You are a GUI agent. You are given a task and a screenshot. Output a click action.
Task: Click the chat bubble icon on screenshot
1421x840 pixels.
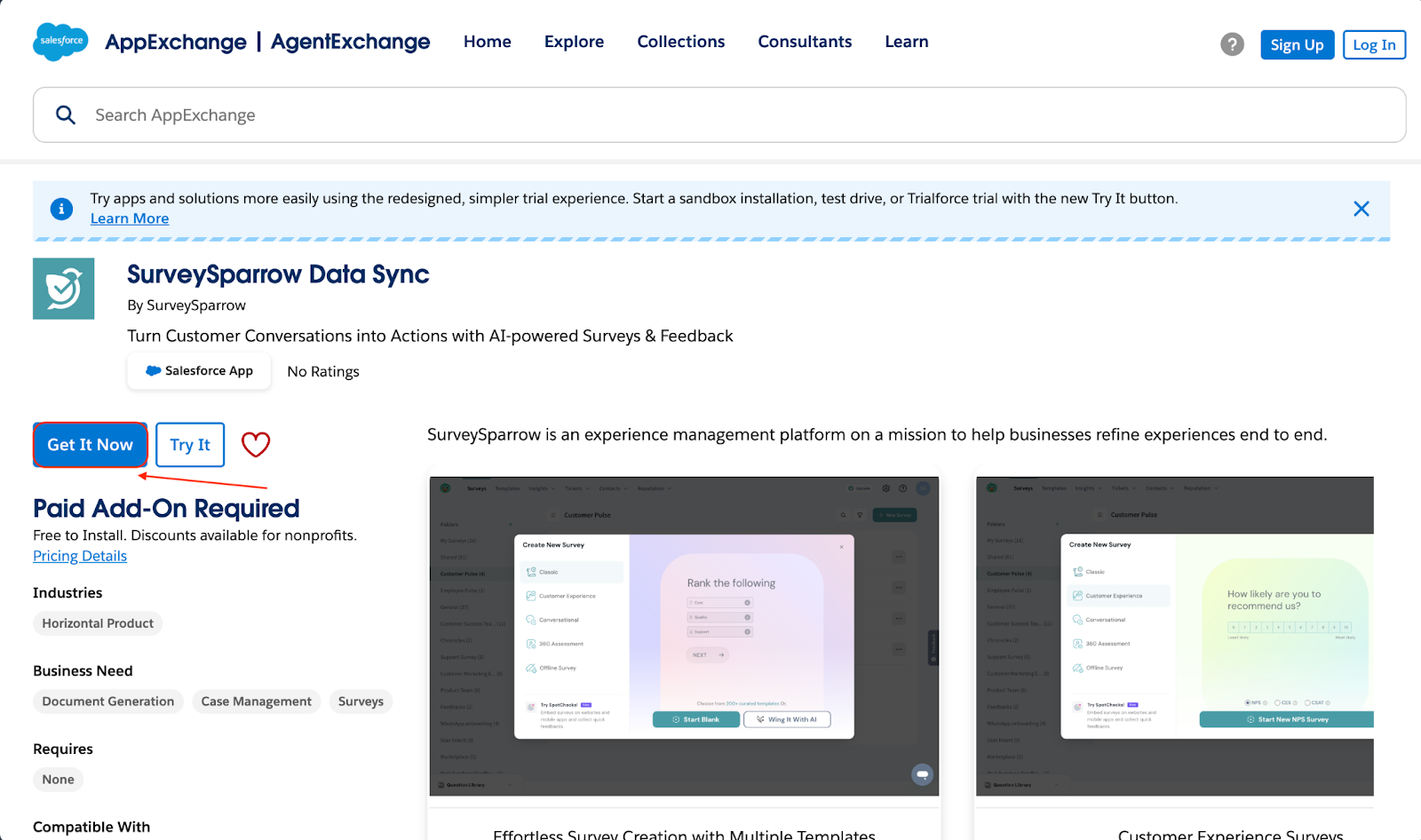coord(922,774)
